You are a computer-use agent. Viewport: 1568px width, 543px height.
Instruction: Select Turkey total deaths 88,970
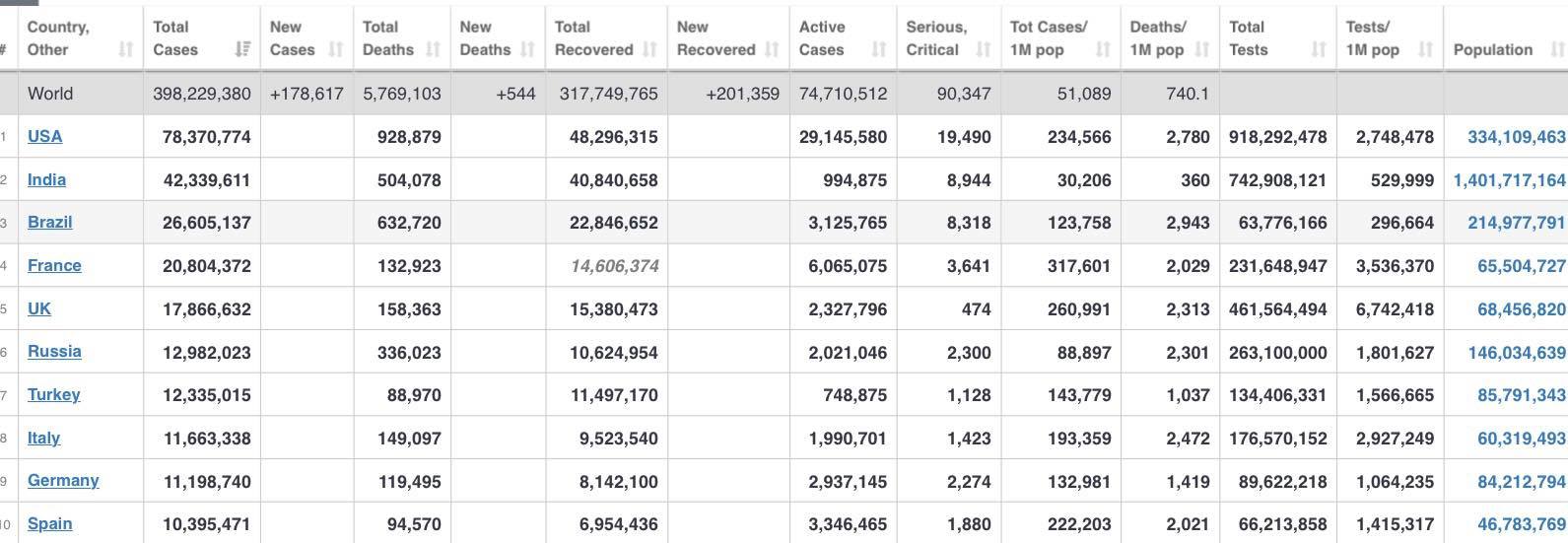tap(414, 395)
